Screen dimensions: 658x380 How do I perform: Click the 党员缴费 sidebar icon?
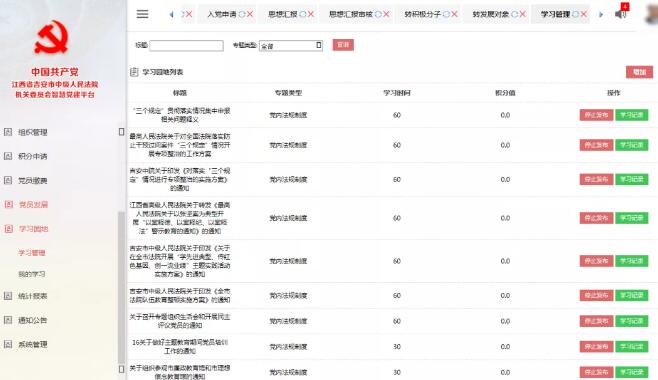click(x=8, y=180)
